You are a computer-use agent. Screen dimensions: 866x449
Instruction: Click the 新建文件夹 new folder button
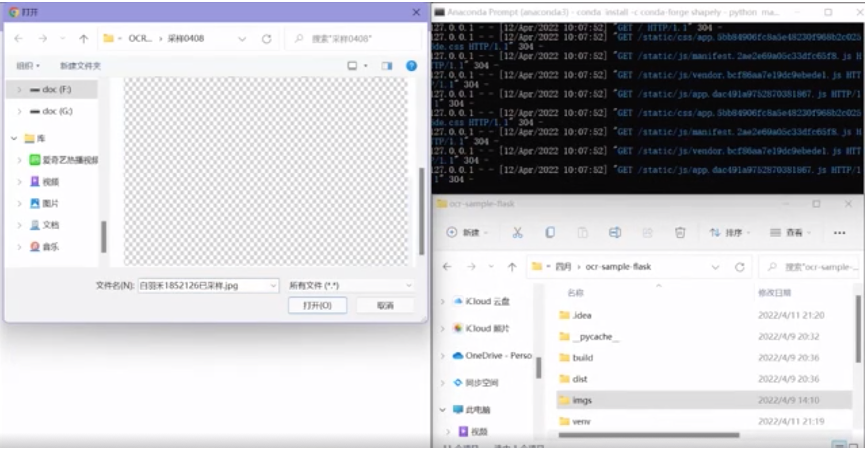coord(80,65)
